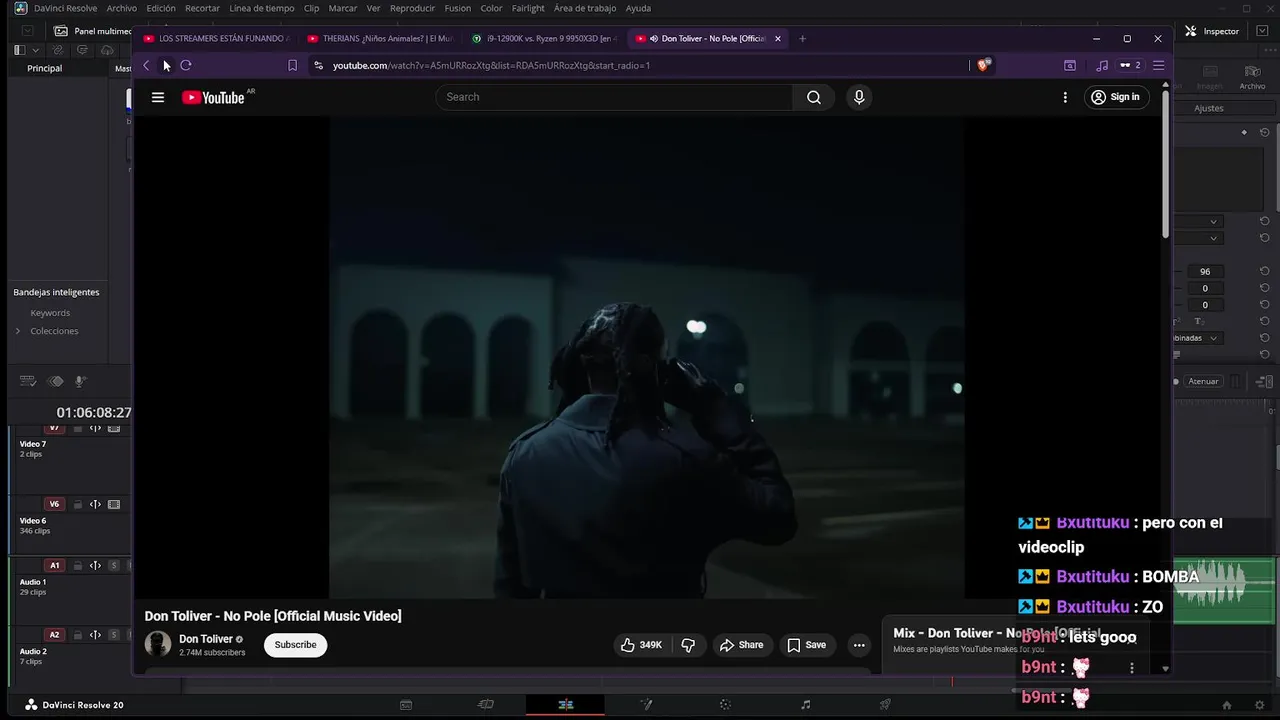Open the Fusion page in Resolve
The width and height of the screenshot is (1280, 720).
(x=646, y=705)
